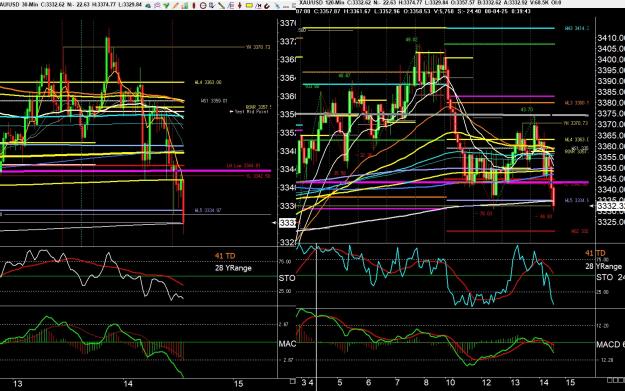Viewport: 625px width, 391px height.
Task: Click the bar chart style toolbar icon
Action: [185, 6]
